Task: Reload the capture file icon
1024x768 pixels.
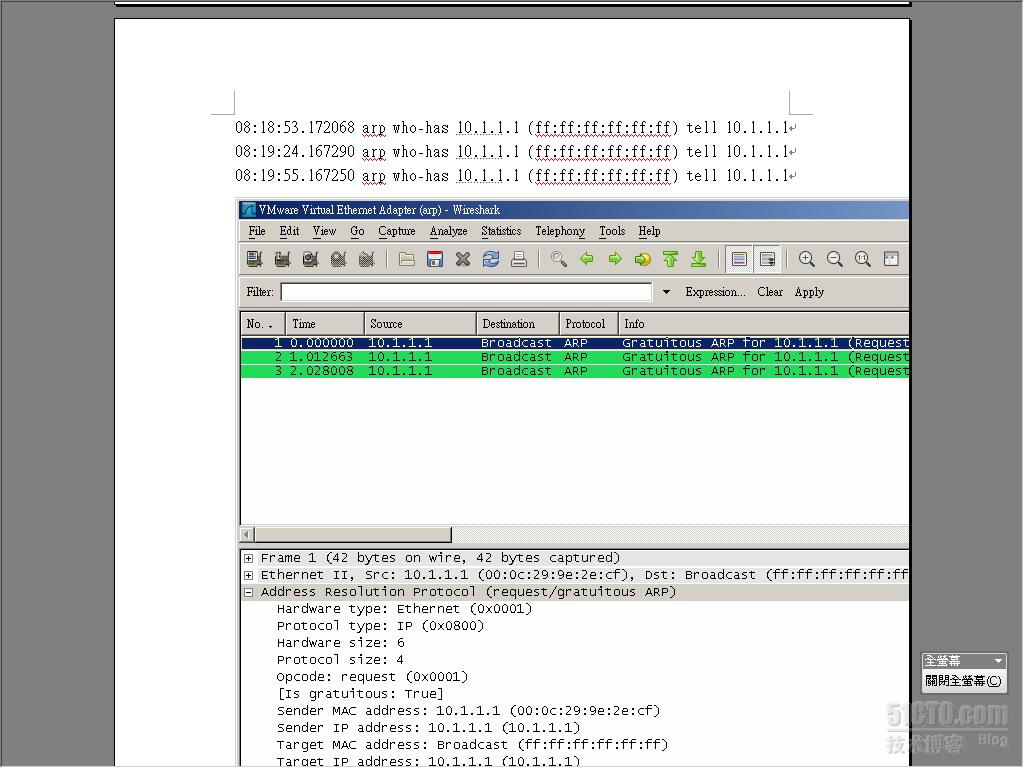Action: click(x=491, y=259)
